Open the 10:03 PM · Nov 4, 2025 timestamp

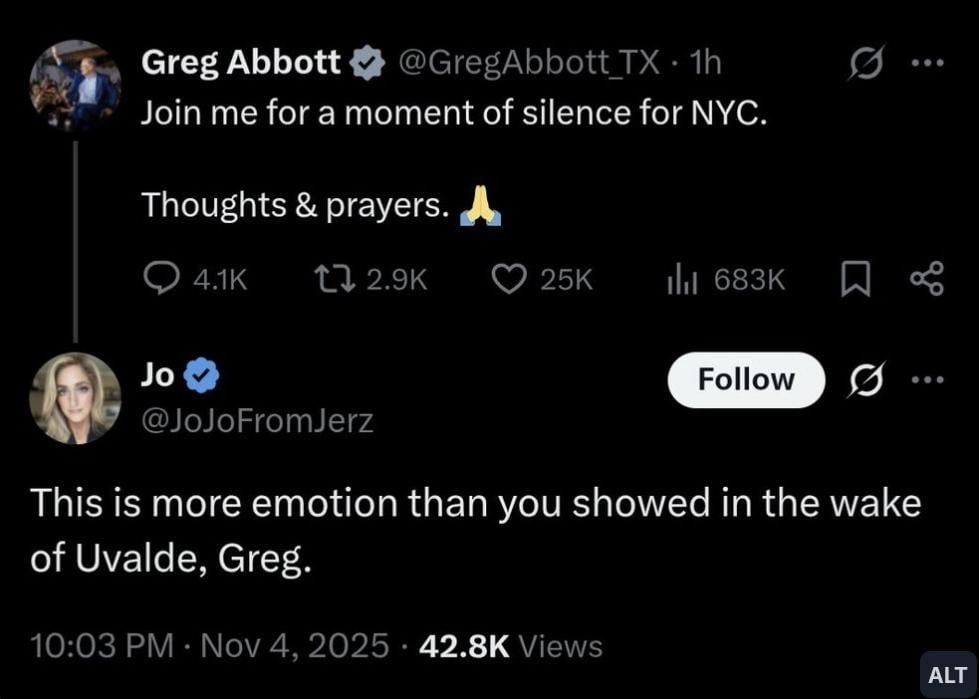[x=209, y=646]
